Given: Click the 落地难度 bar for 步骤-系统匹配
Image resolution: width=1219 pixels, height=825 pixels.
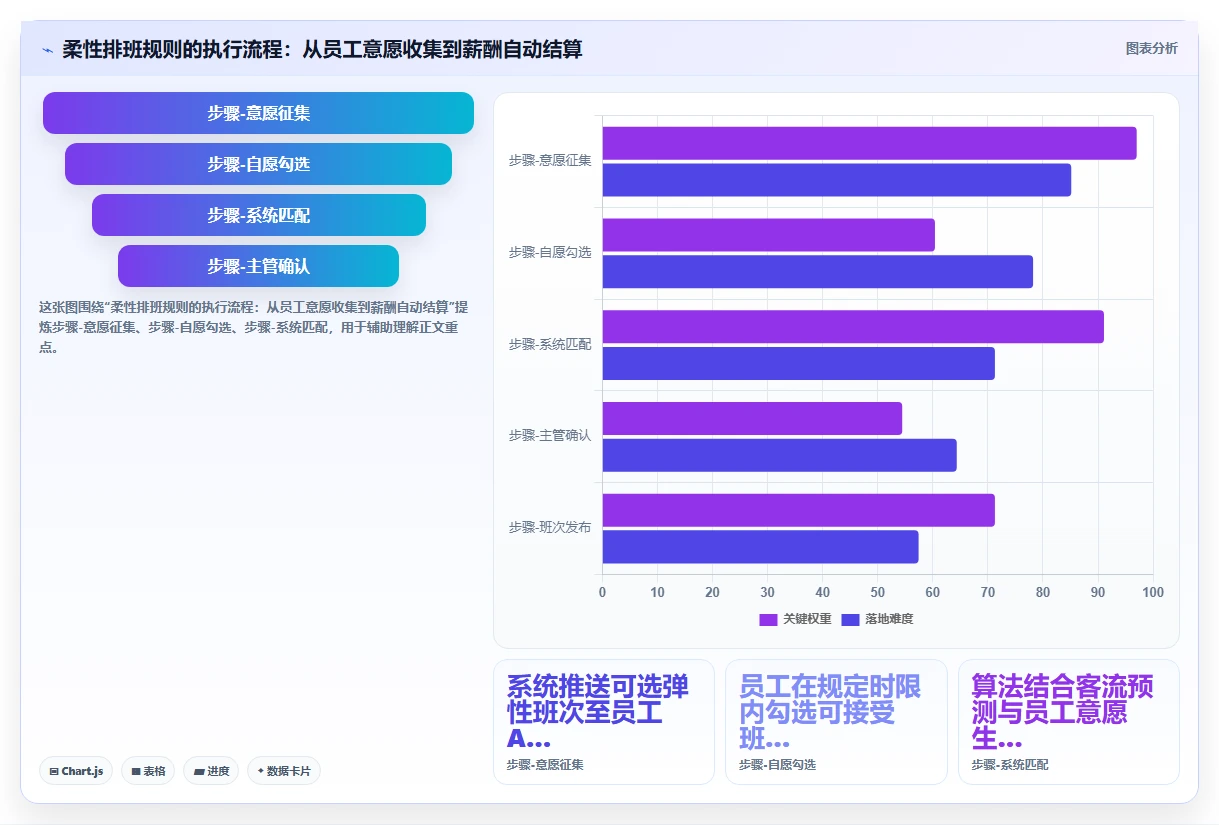Looking at the screenshot, I should 798,363.
